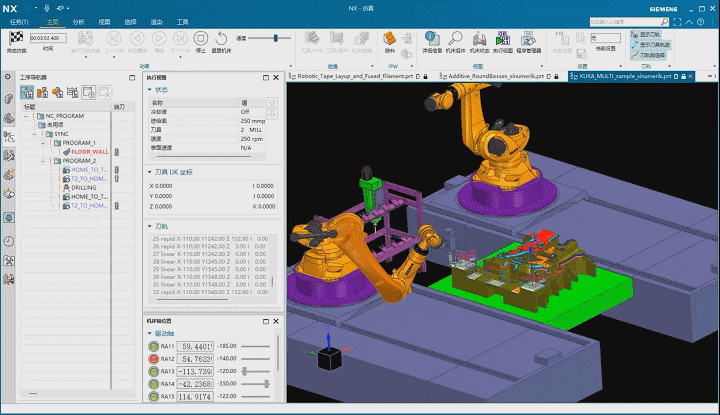
Task: Collapse the Drive Axes section in Axis Position
Action: 150,333
